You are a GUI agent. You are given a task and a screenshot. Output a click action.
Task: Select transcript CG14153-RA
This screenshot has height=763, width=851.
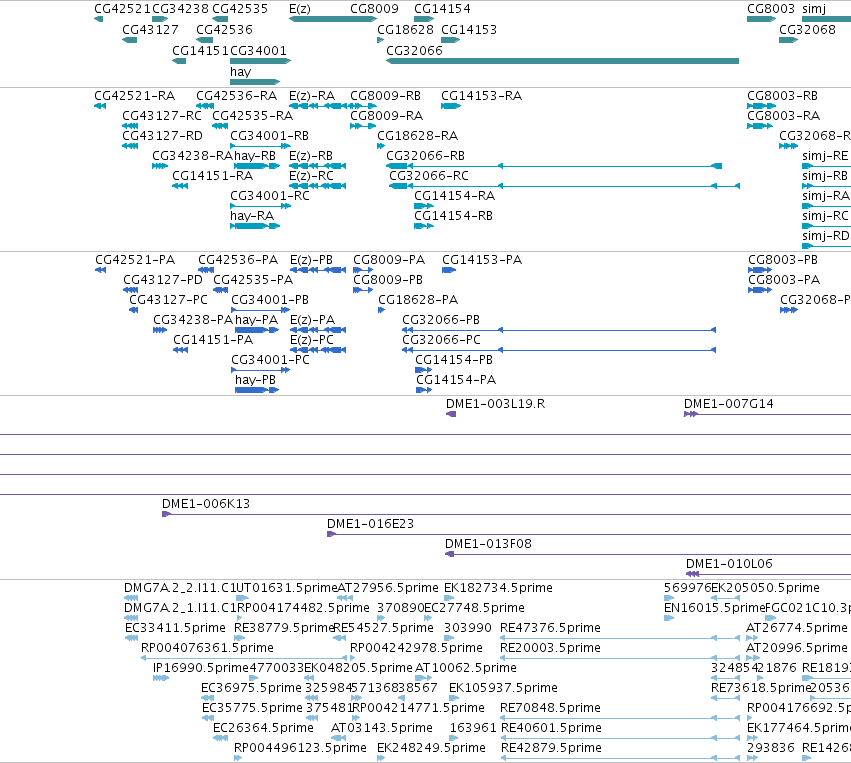(x=450, y=106)
